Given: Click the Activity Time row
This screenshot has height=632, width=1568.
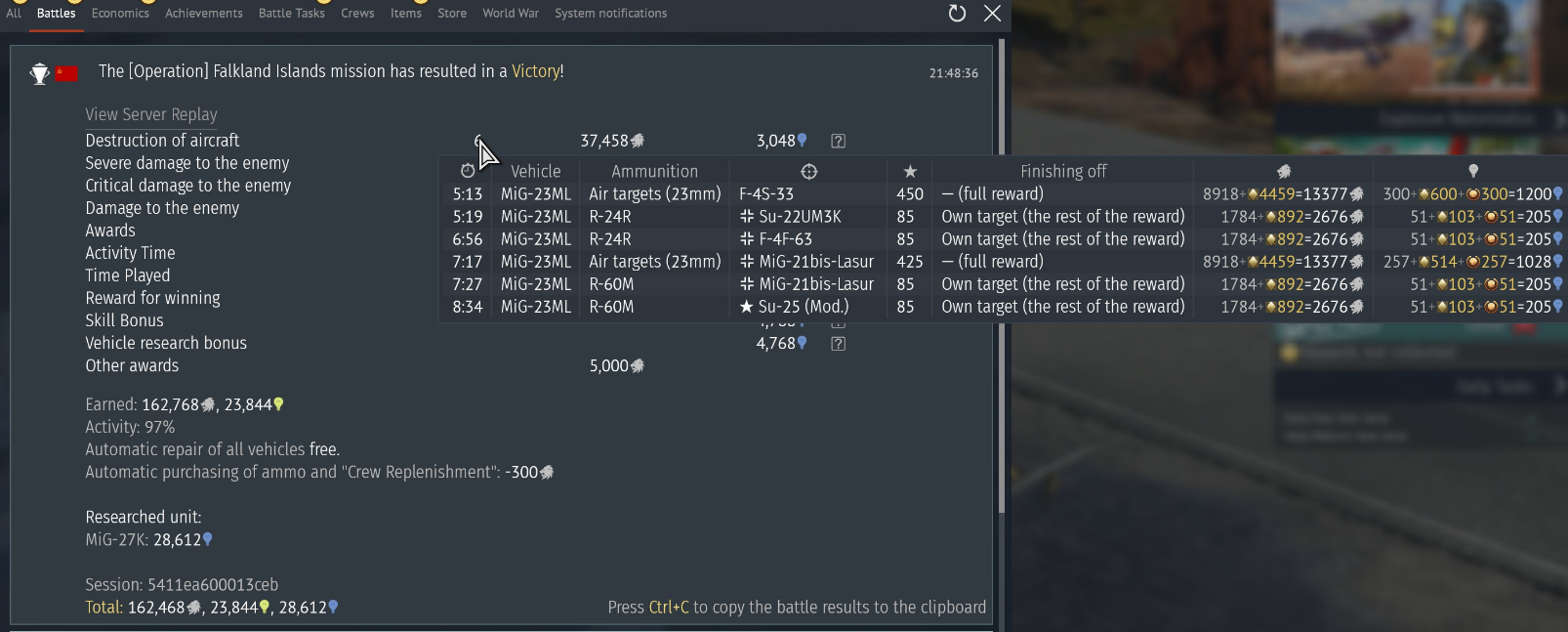Looking at the screenshot, I should [130, 253].
